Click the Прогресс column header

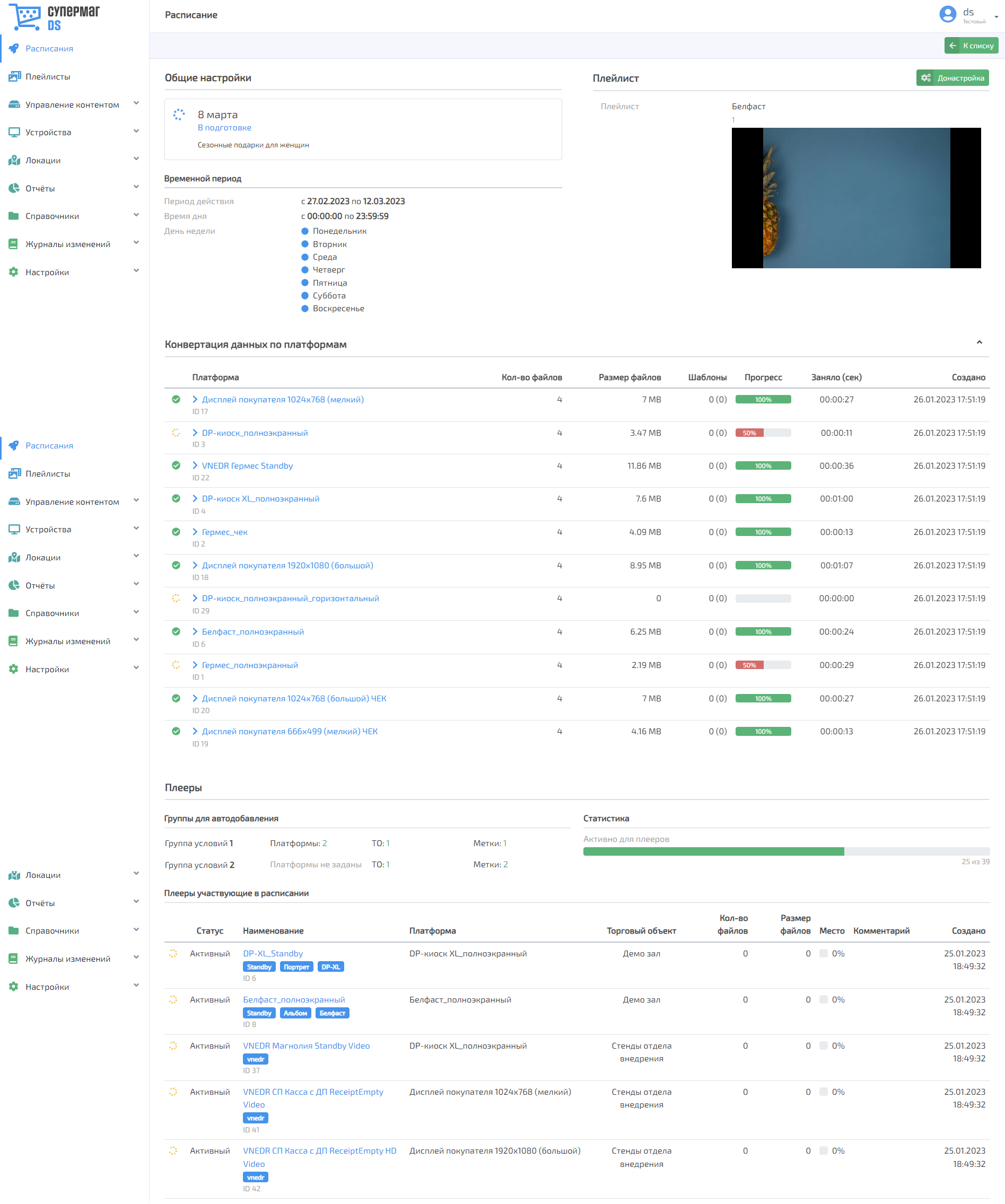tap(763, 377)
